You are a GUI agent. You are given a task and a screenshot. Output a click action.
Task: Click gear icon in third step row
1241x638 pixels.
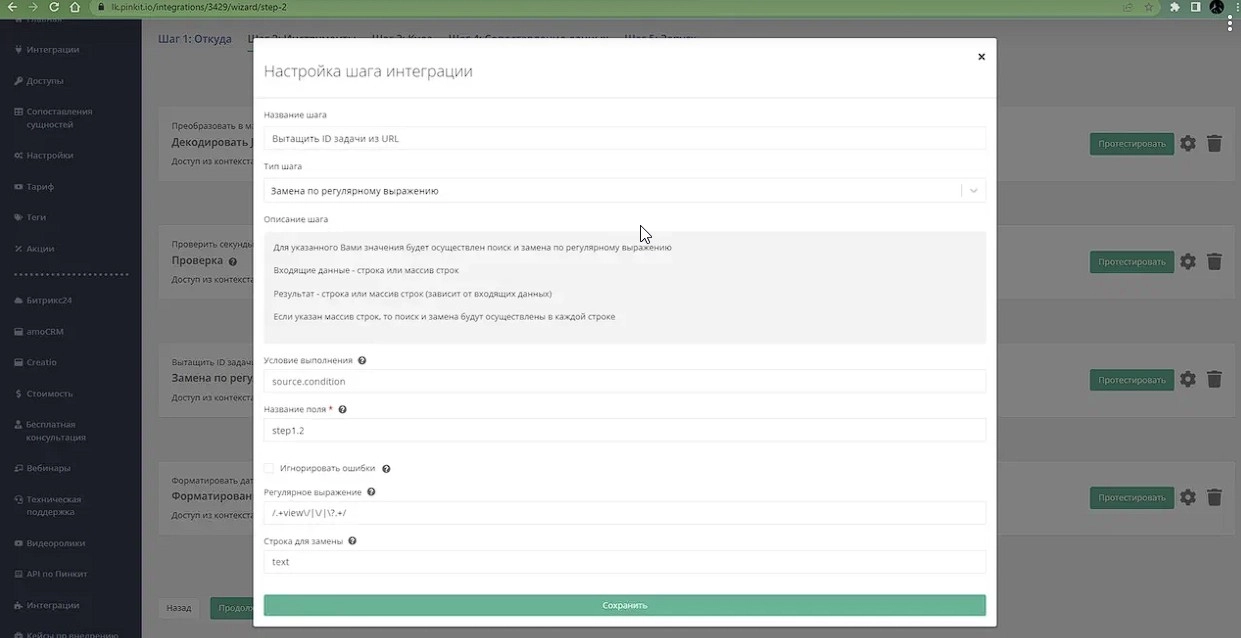[1187, 380]
